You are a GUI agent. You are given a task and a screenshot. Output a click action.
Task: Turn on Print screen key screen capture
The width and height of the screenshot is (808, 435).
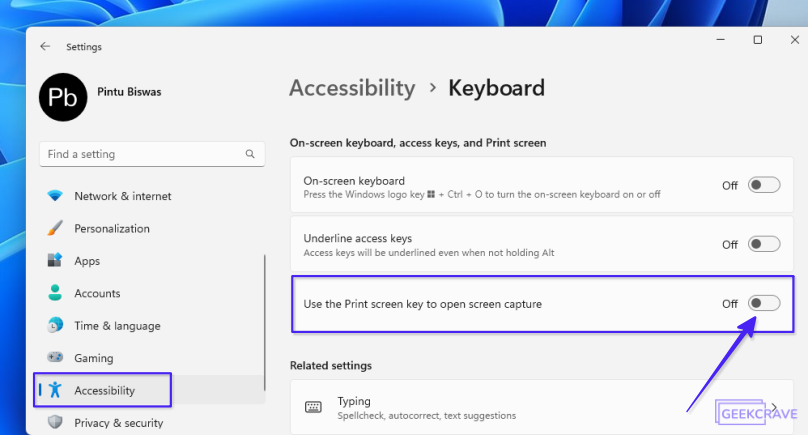click(764, 303)
